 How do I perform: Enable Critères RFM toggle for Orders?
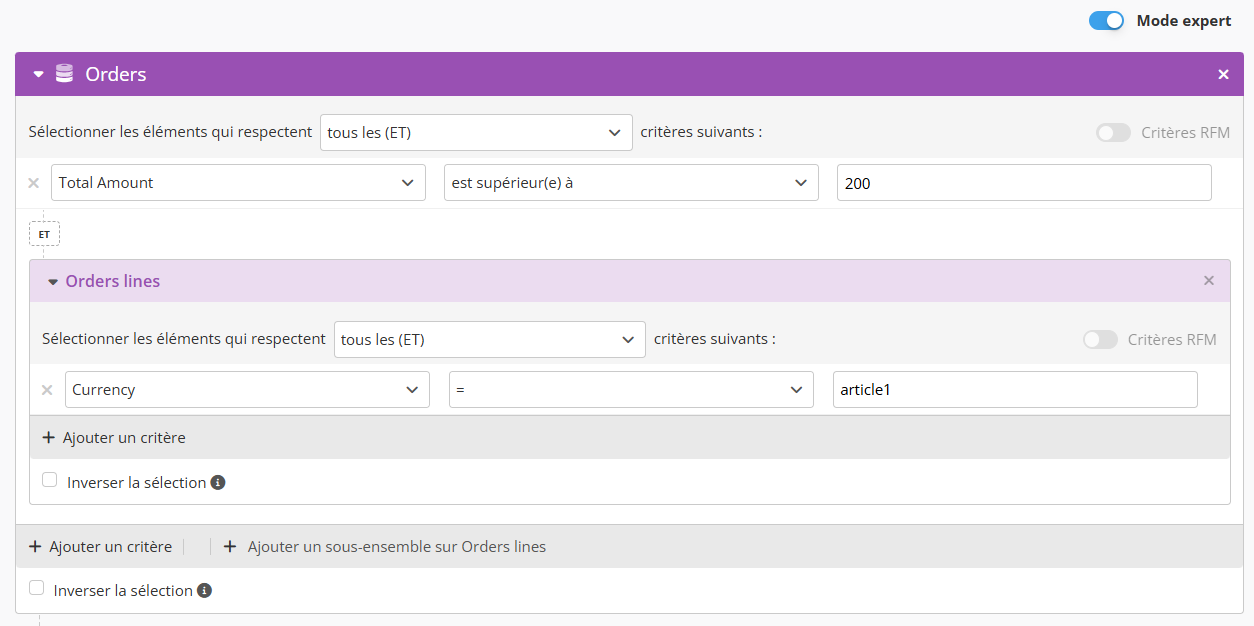pos(1113,133)
